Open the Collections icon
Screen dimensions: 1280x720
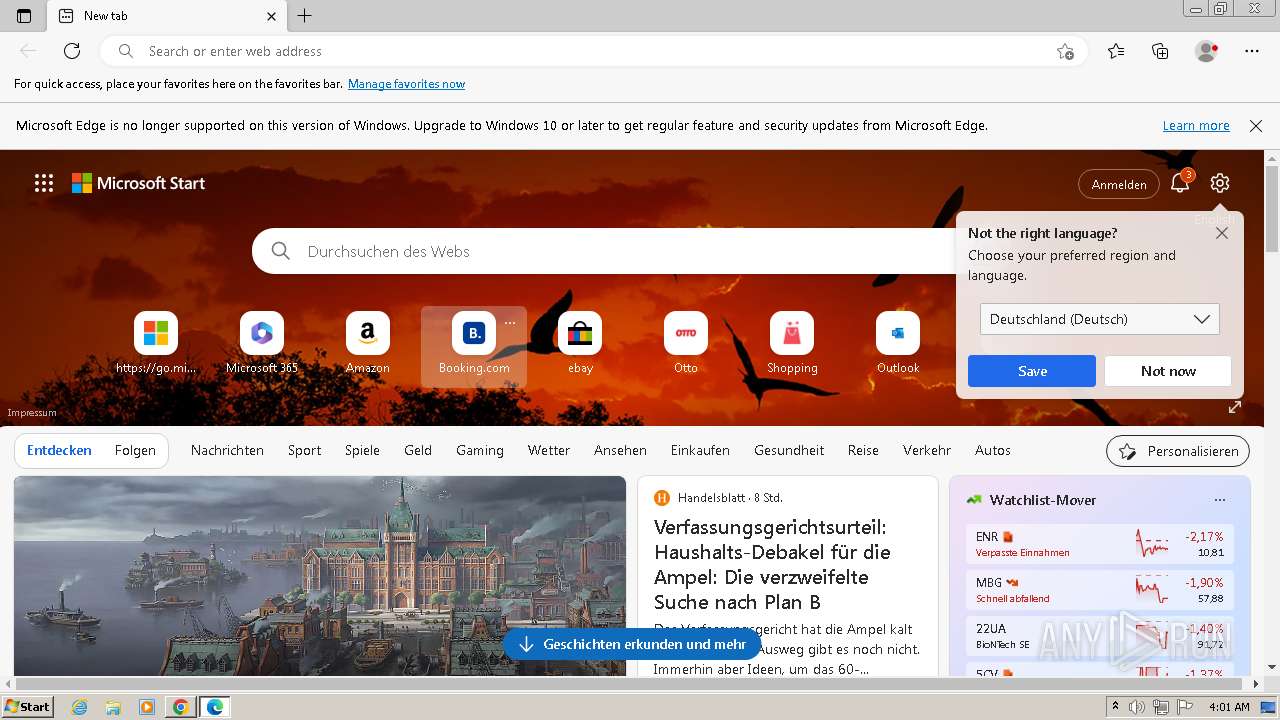(x=1160, y=51)
